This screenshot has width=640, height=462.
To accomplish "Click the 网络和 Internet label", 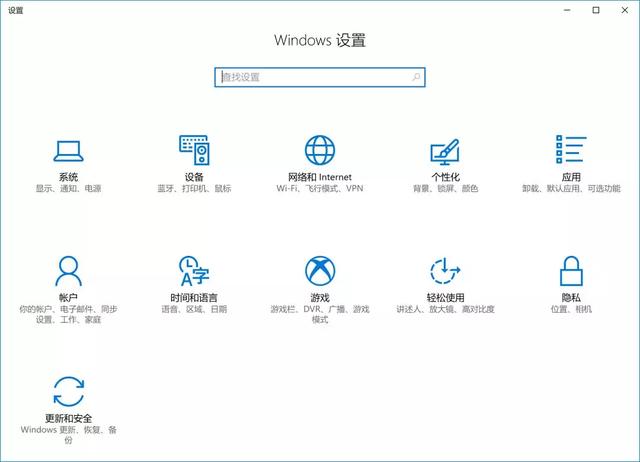I will coord(320,177).
